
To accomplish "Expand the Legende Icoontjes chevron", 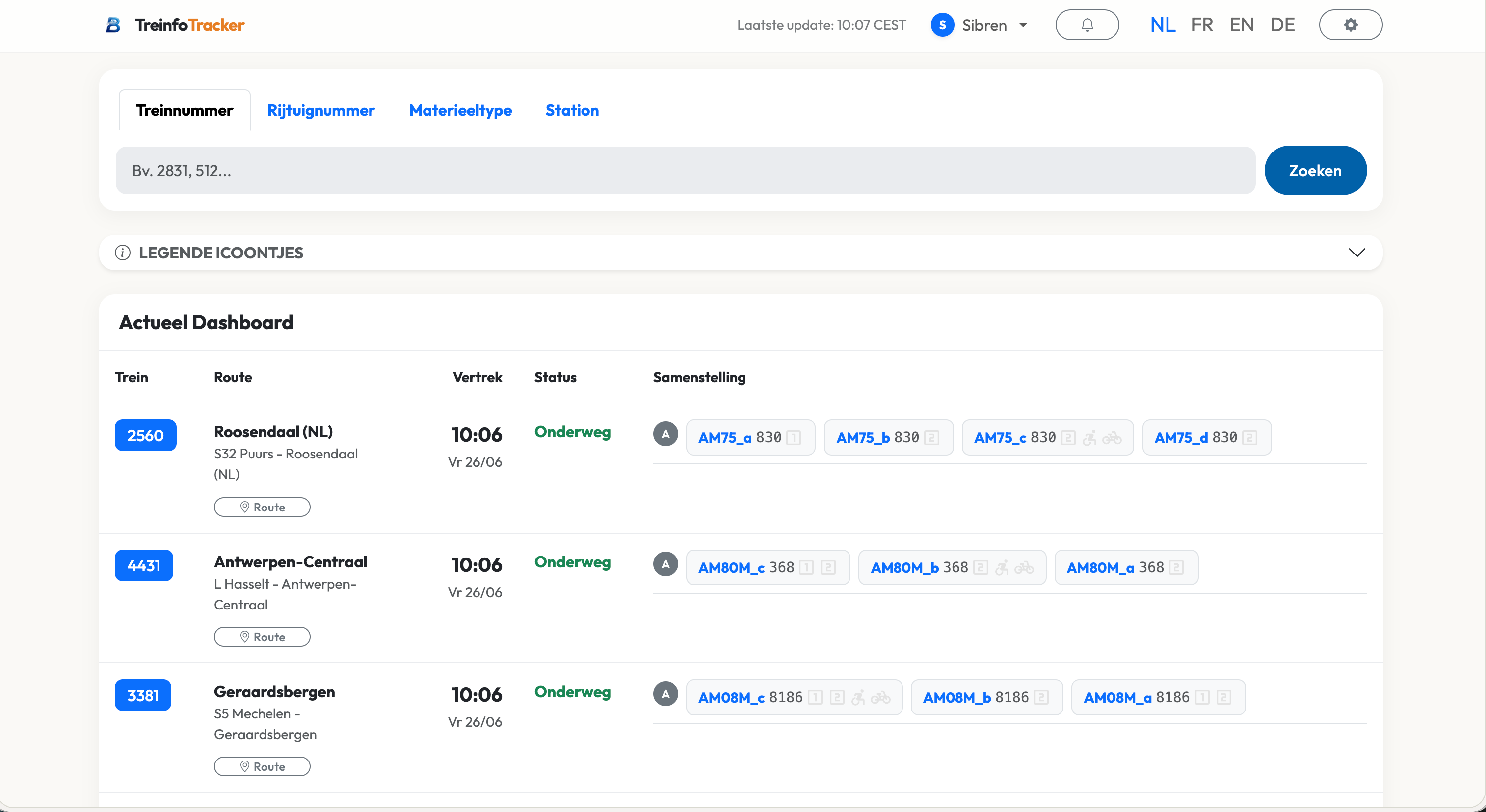I will point(1356,253).
